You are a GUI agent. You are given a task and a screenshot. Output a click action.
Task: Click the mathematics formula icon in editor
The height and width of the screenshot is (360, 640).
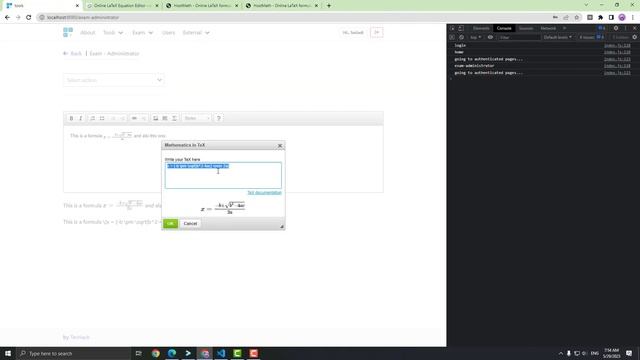[x=174, y=118]
